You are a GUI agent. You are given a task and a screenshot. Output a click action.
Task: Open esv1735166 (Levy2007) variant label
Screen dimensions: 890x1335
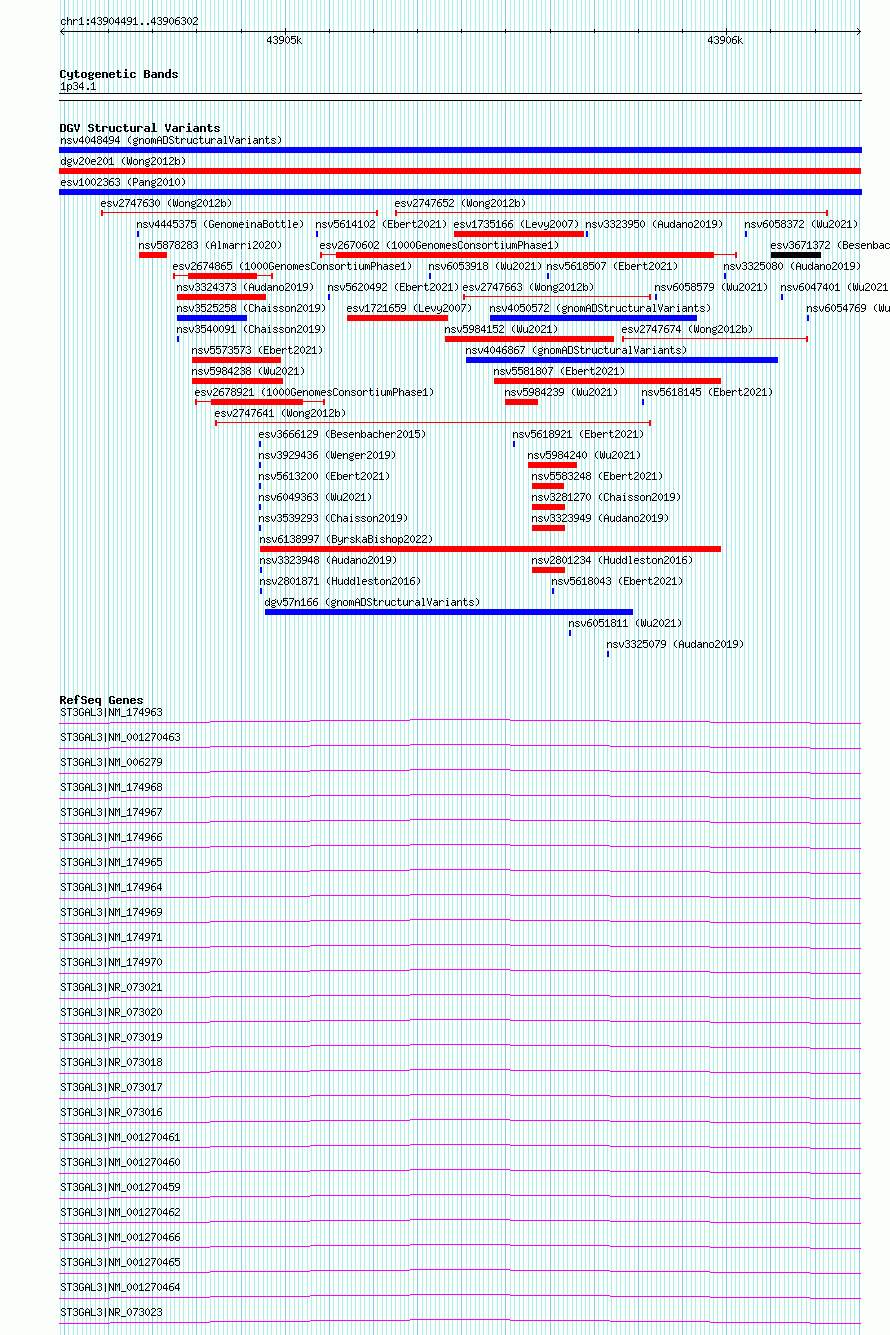tap(517, 224)
